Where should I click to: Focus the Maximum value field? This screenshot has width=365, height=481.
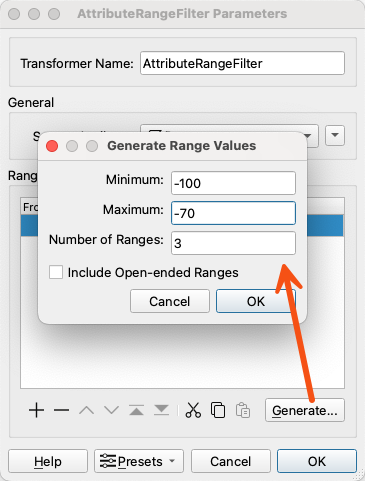(233, 213)
